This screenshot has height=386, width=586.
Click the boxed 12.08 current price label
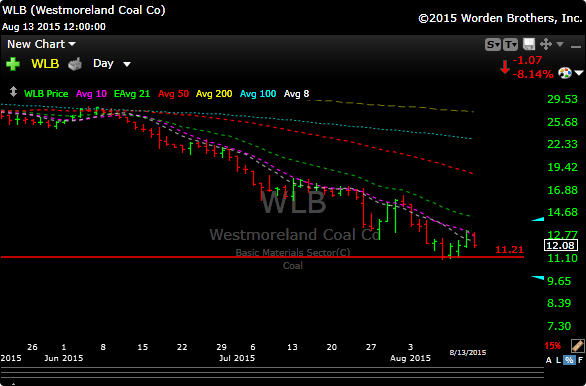click(561, 246)
